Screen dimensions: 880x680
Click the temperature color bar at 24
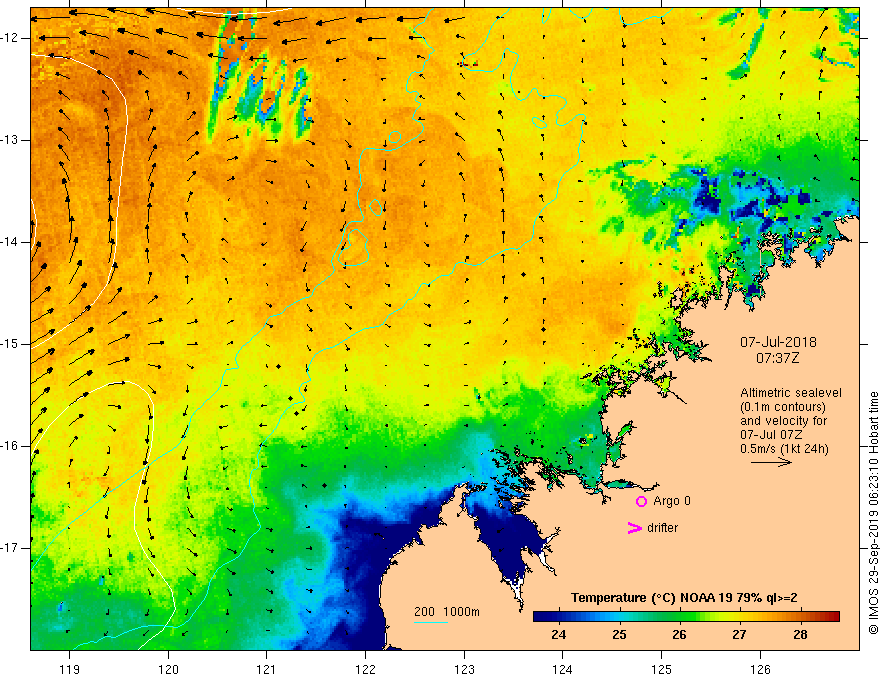pyautogui.click(x=558, y=617)
